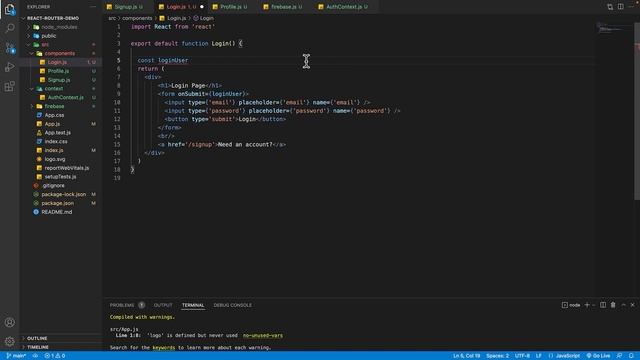Viewport: 640px width, 360px height.
Task: Click Spaces: 2 indentation setting
Action: 498,356
